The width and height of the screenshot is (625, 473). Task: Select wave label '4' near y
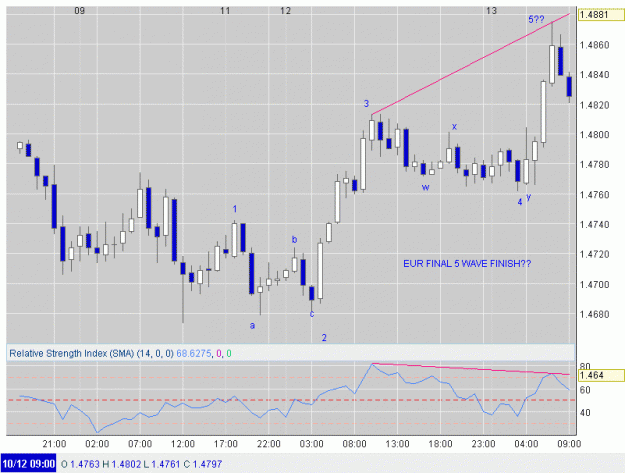[520, 202]
